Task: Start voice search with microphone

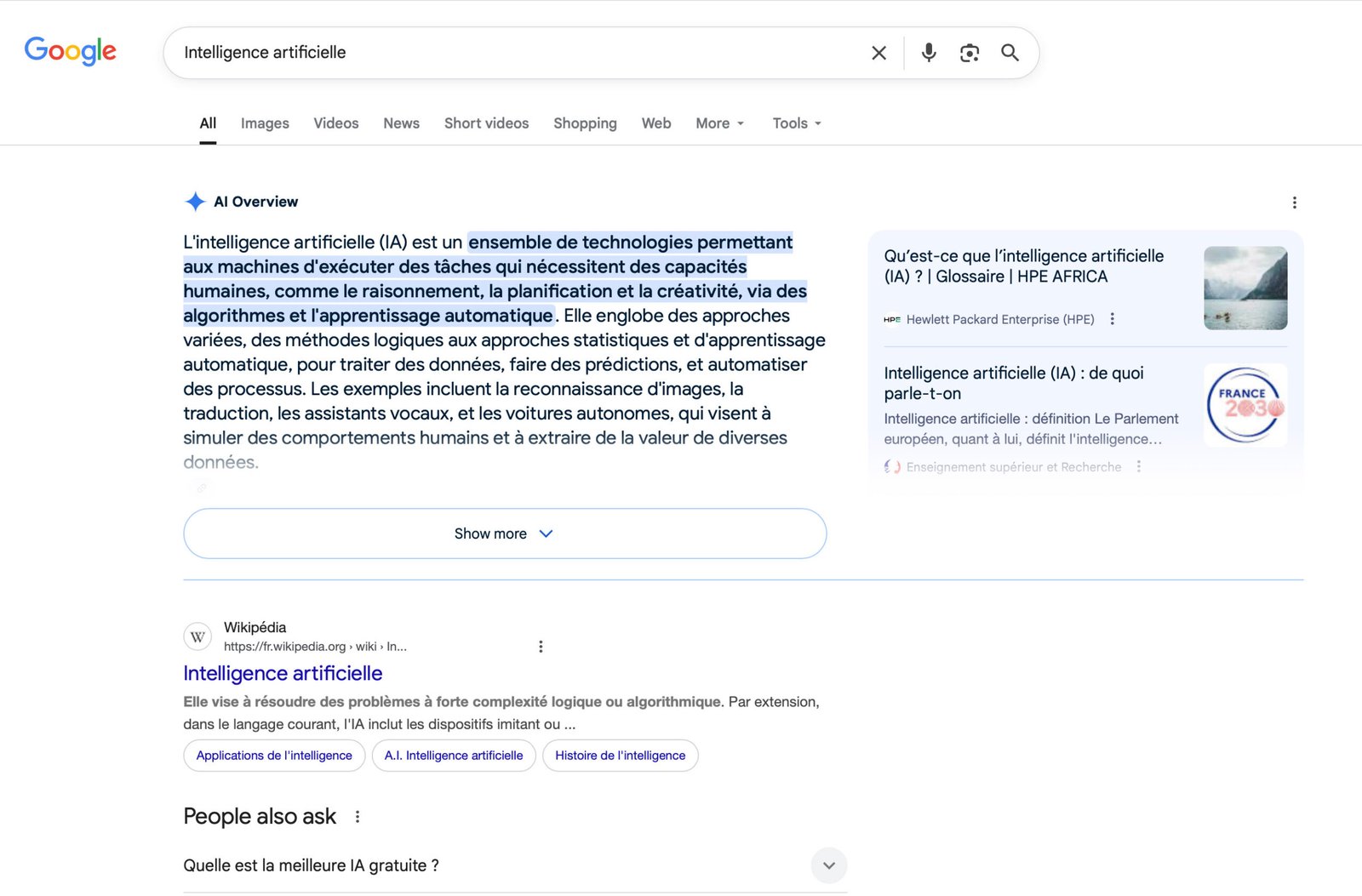Action: point(929,53)
